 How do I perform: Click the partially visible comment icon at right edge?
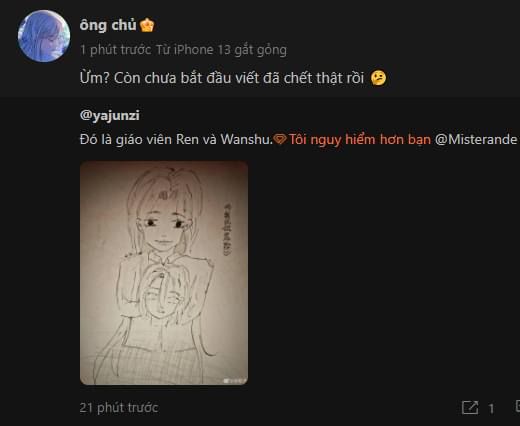coord(517,407)
